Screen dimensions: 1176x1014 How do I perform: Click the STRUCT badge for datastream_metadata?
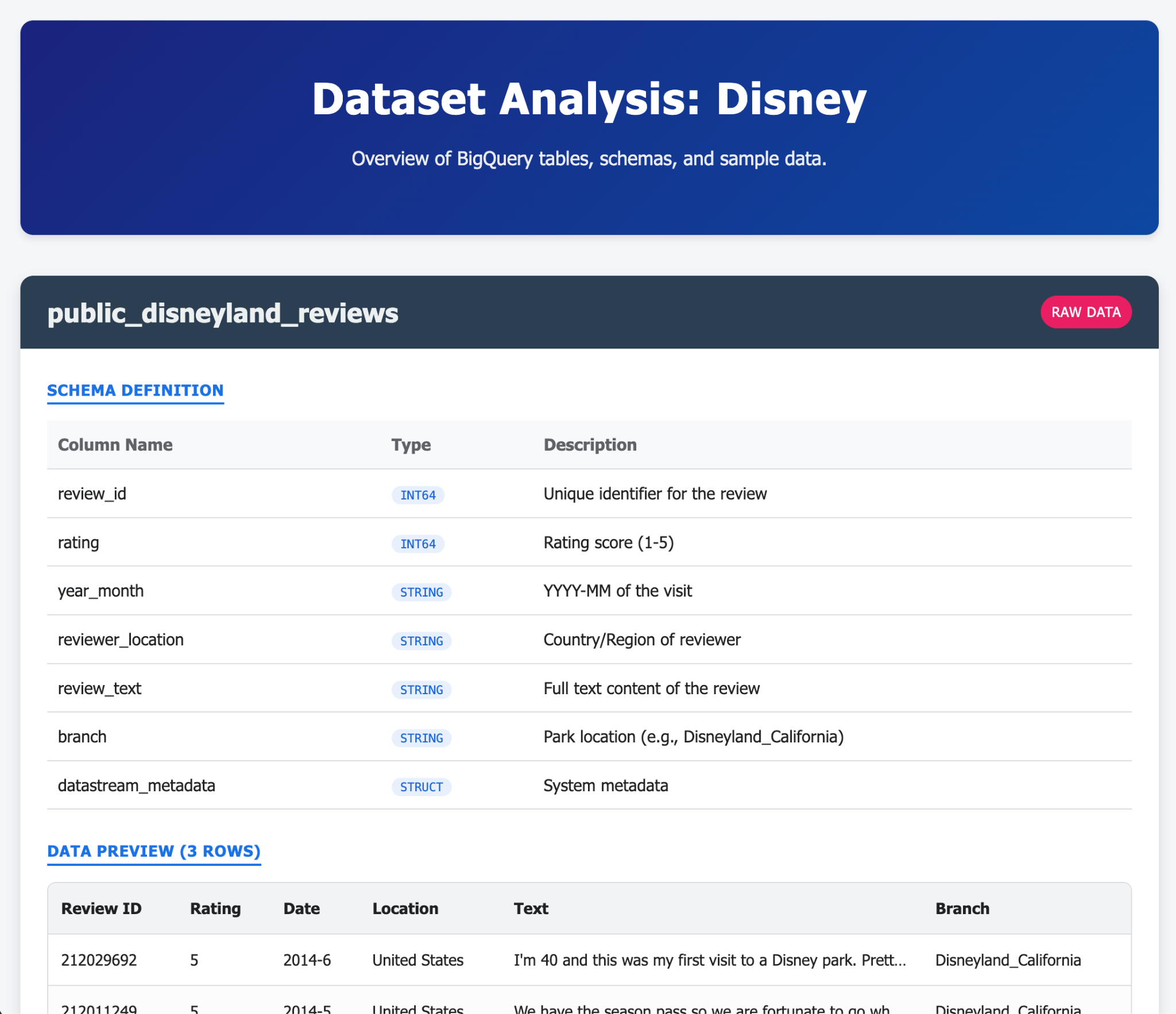[x=421, y=787]
